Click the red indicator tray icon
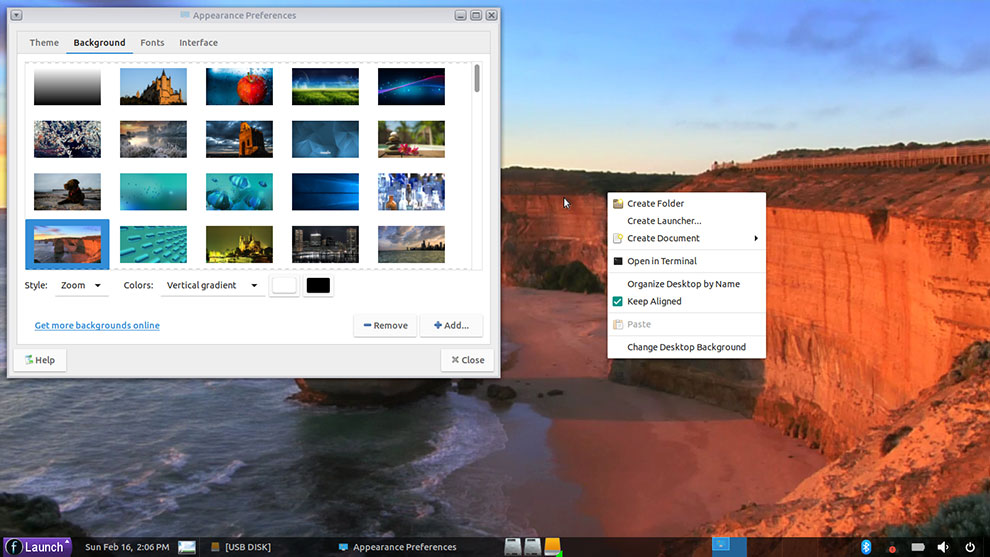The image size is (990, 557). pyautogui.click(x=892, y=548)
